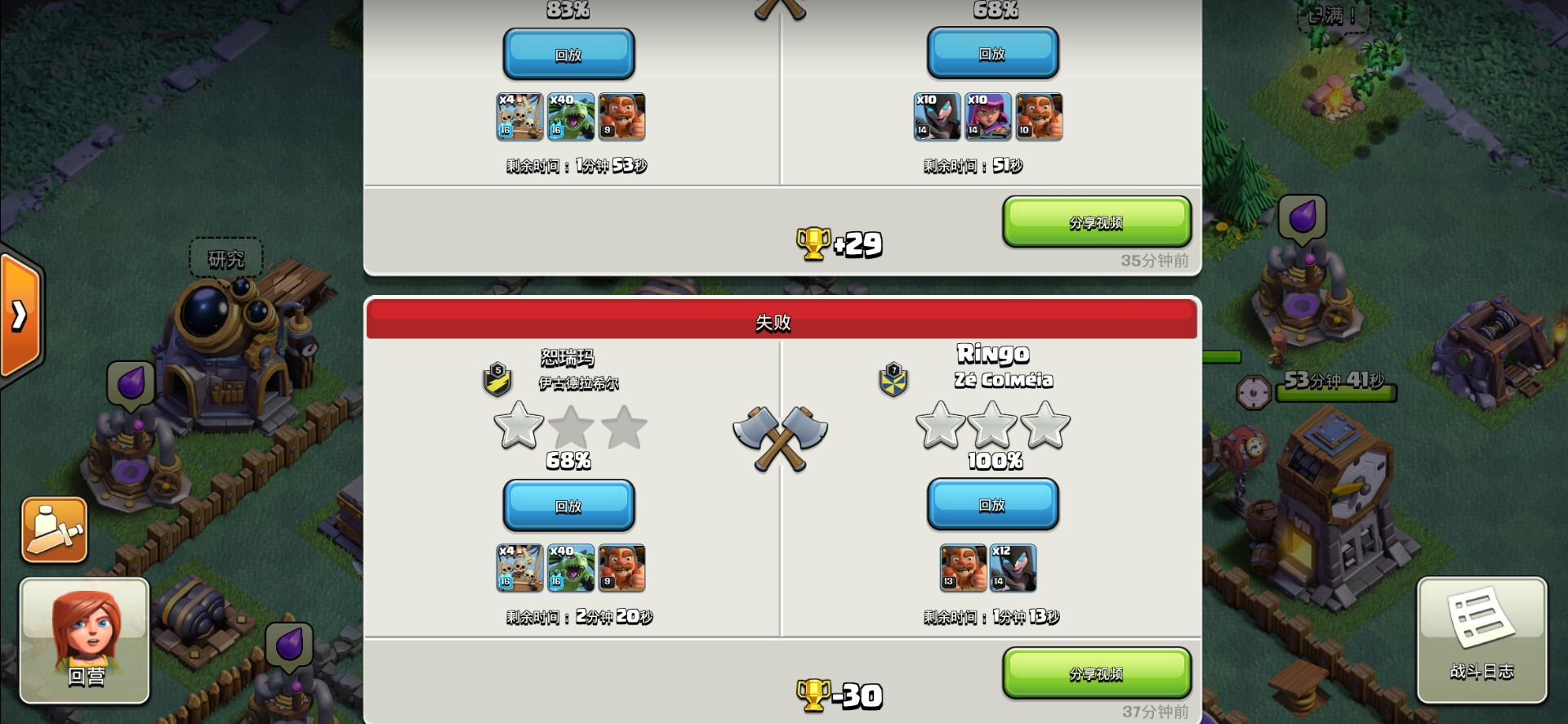Open the attack sword icon button

(x=54, y=530)
